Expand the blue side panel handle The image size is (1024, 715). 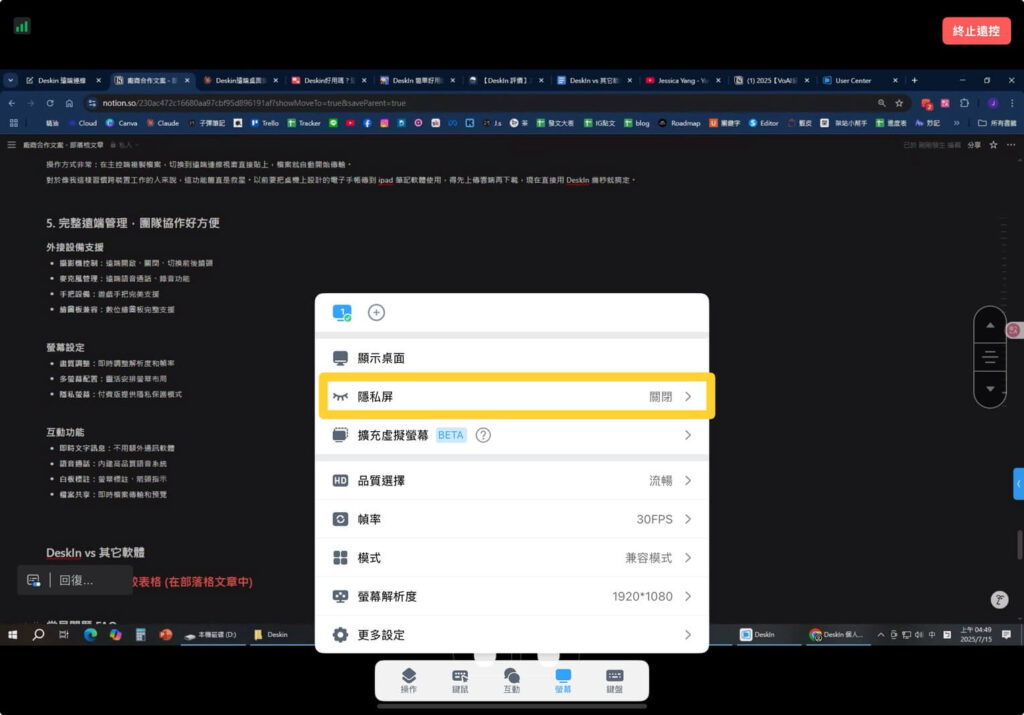[1019, 484]
